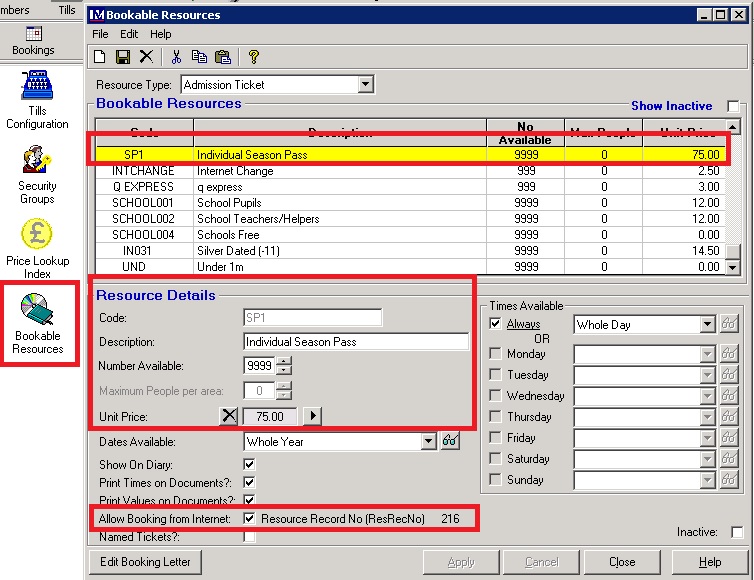Click the yellow Help question mark icon

click(x=254, y=57)
